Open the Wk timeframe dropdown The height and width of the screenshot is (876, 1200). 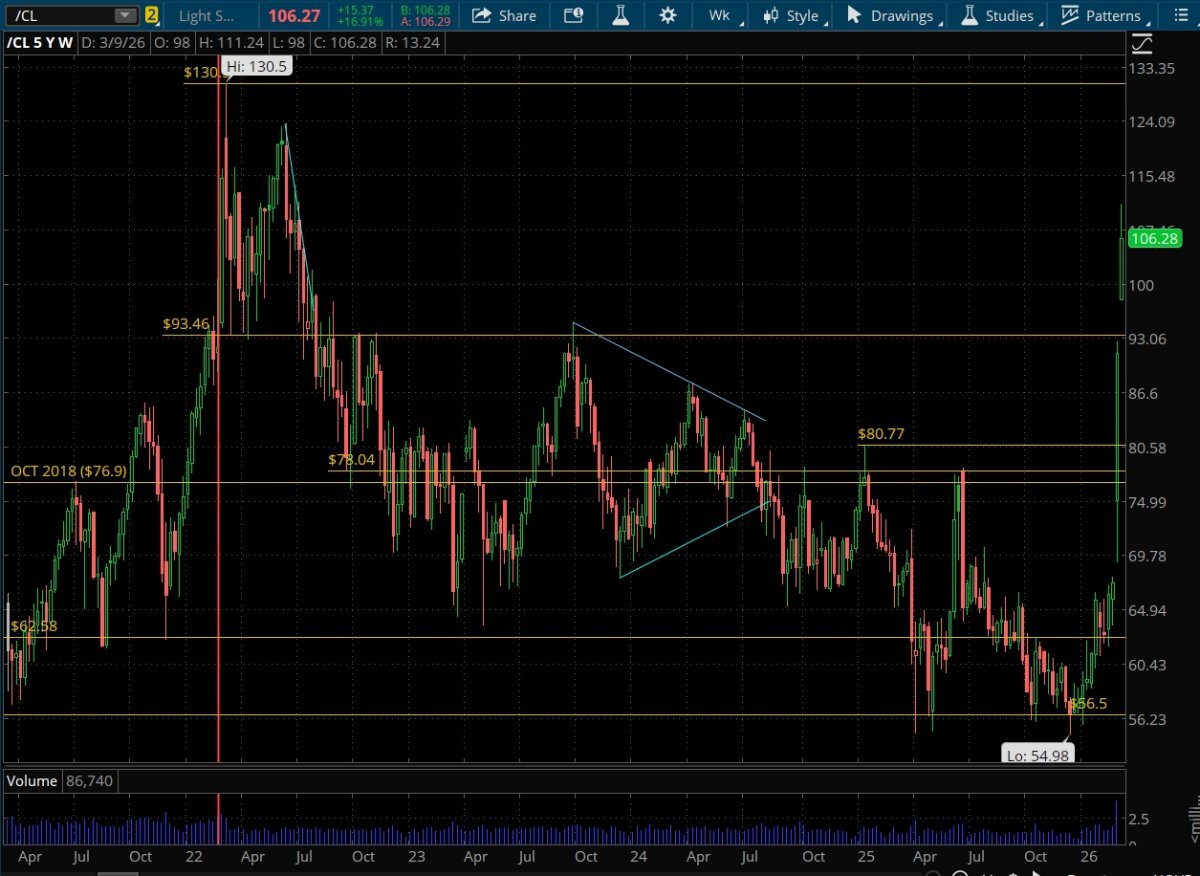[719, 15]
